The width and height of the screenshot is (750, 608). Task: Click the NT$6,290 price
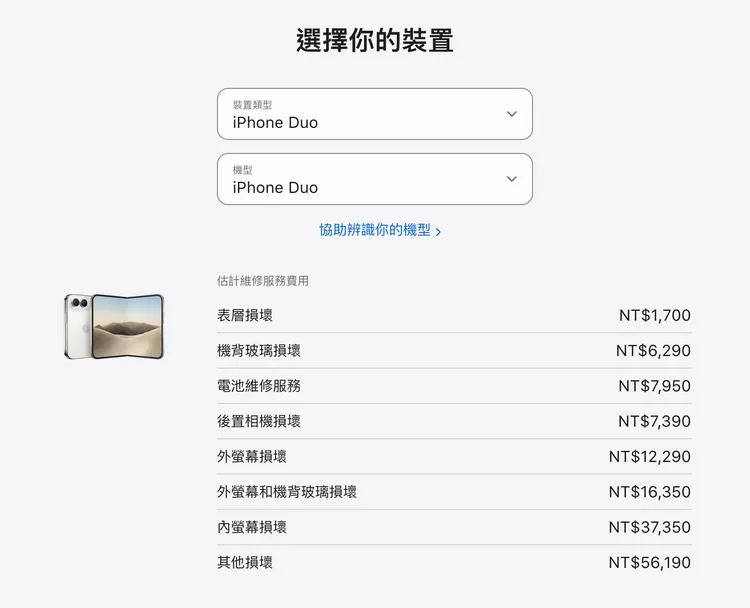click(x=653, y=351)
